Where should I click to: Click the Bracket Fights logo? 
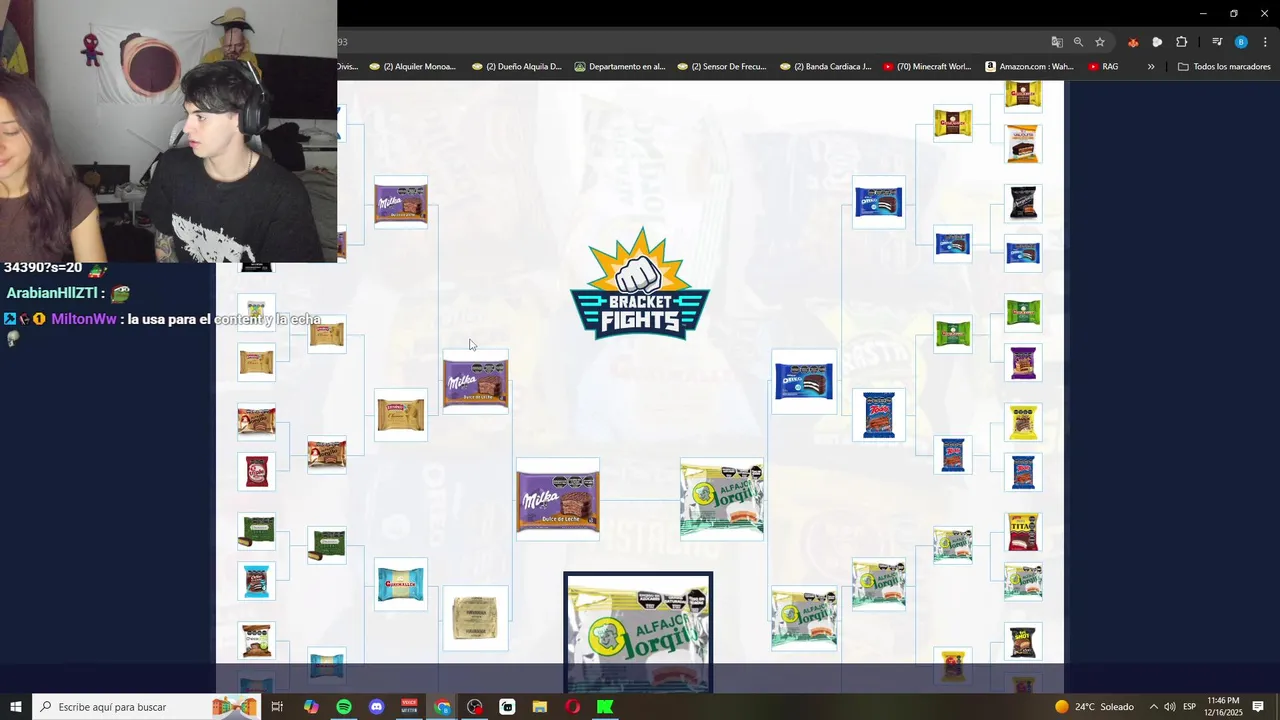pyautogui.click(x=640, y=284)
